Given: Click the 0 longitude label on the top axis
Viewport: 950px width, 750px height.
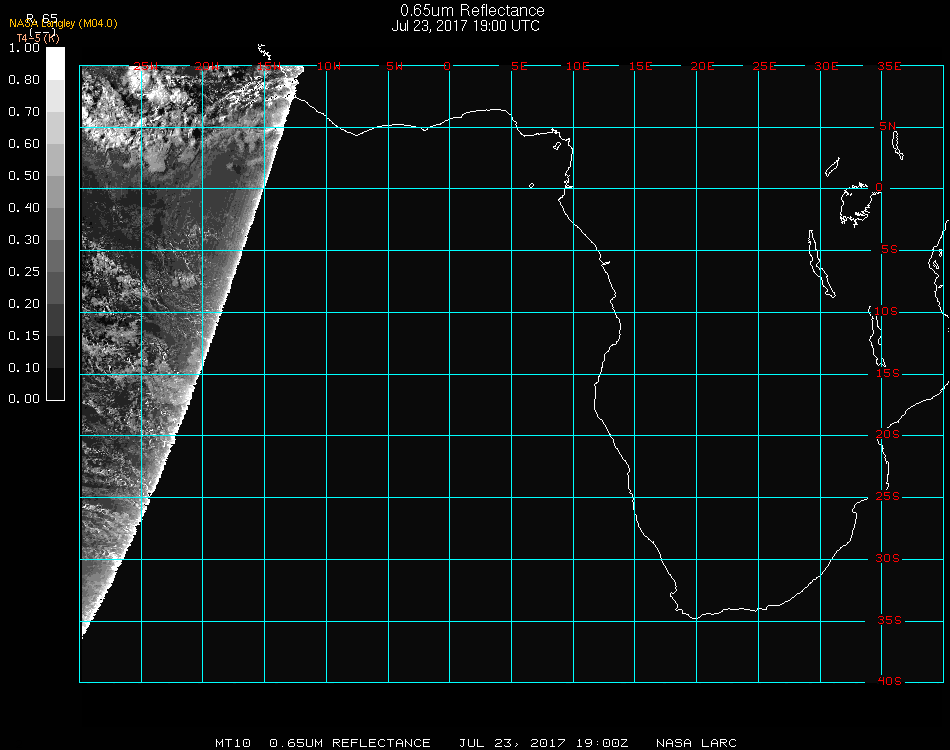Looking at the screenshot, I should [447, 66].
